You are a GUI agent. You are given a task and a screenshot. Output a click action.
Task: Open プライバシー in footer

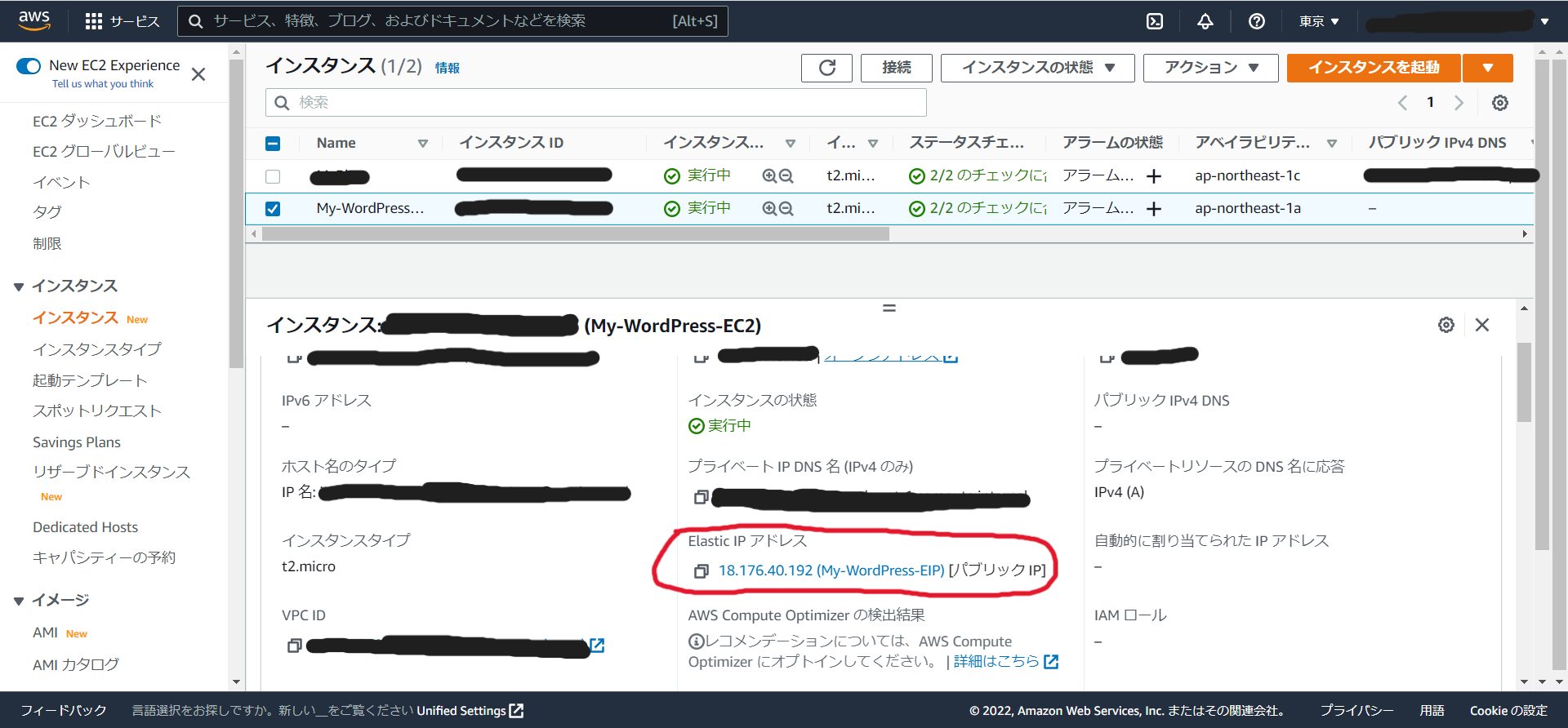point(1356,711)
